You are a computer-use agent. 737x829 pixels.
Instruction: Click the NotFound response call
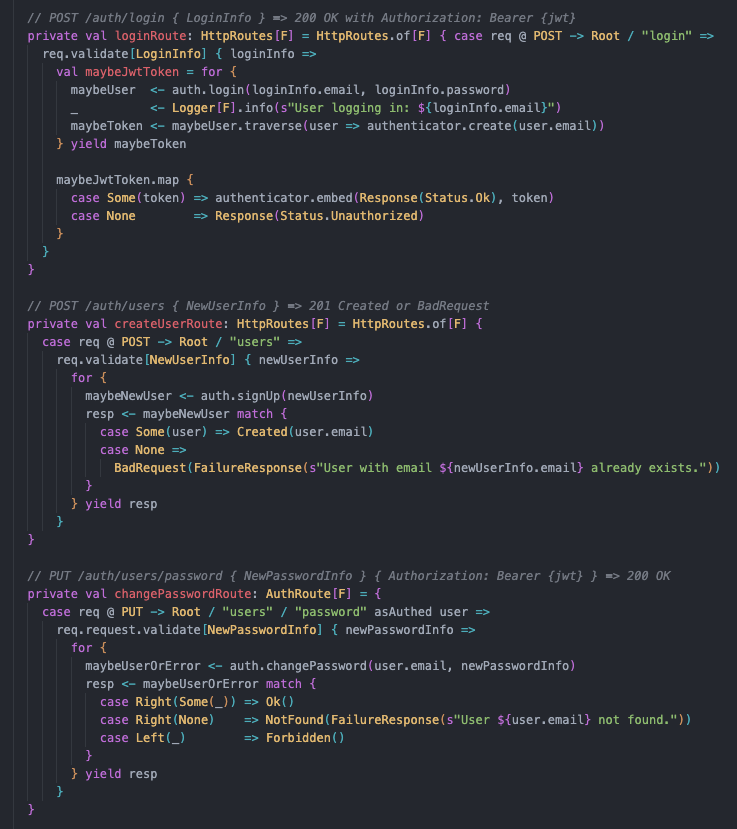point(294,720)
